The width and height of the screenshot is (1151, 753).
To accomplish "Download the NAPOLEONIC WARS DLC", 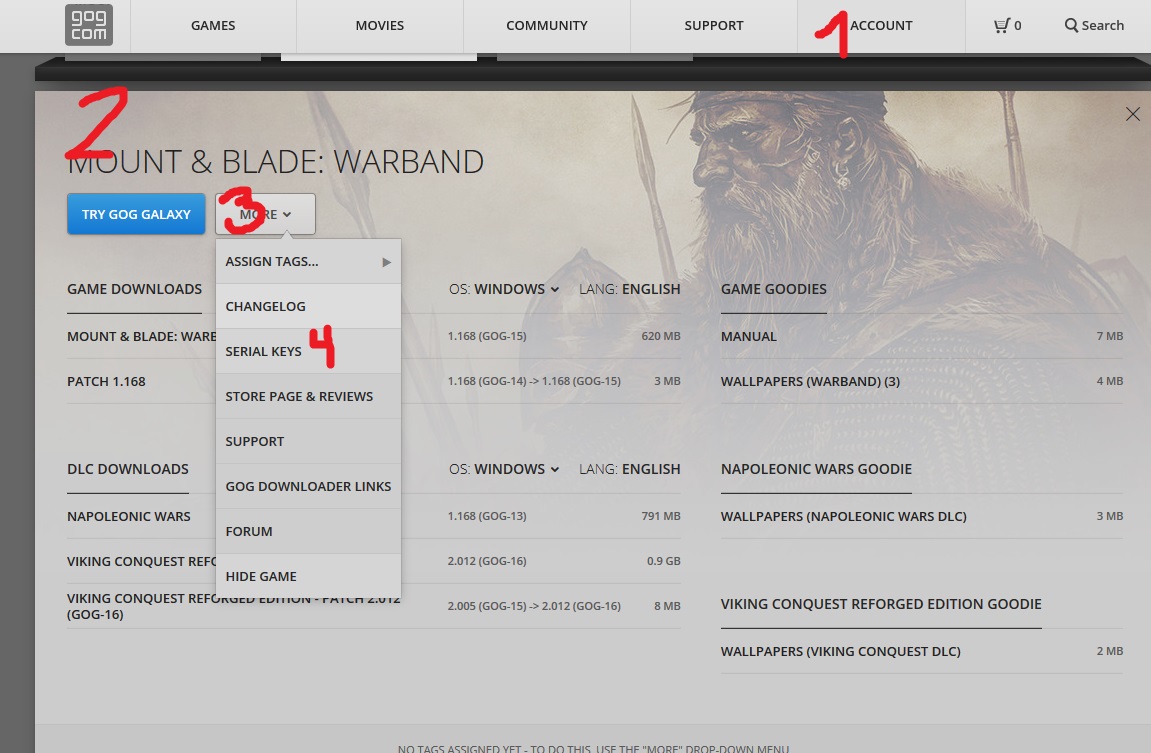I will [x=374, y=516].
